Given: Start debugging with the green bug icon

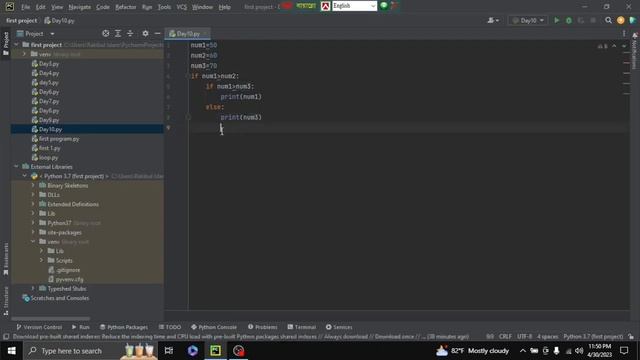Looking at the screenshot, I should [x=569, y=20].
